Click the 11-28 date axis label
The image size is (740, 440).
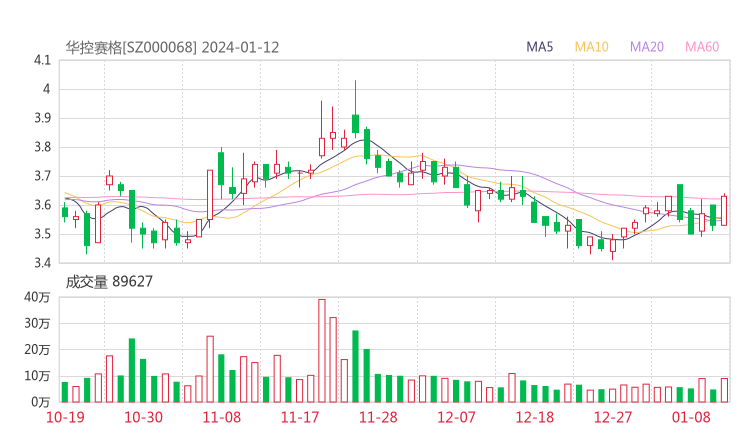point(378,417)
